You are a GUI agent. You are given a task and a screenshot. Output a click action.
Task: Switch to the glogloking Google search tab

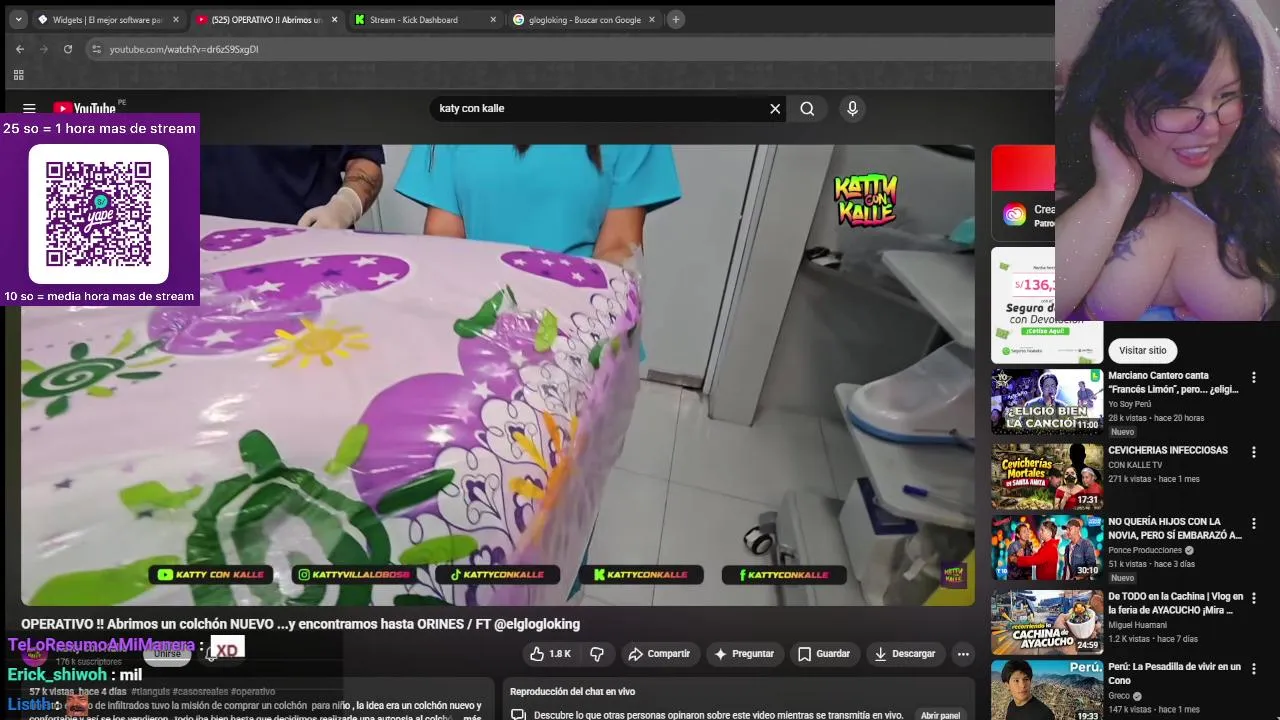[584, 19]
